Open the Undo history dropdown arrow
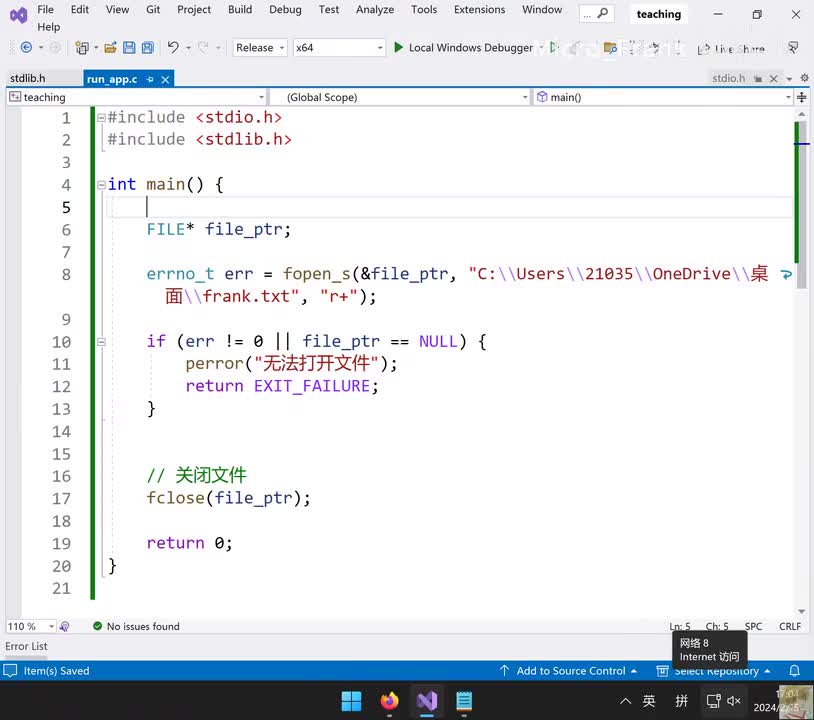The width and height of the screenshot is (814, 720). [x=188, y=48]
